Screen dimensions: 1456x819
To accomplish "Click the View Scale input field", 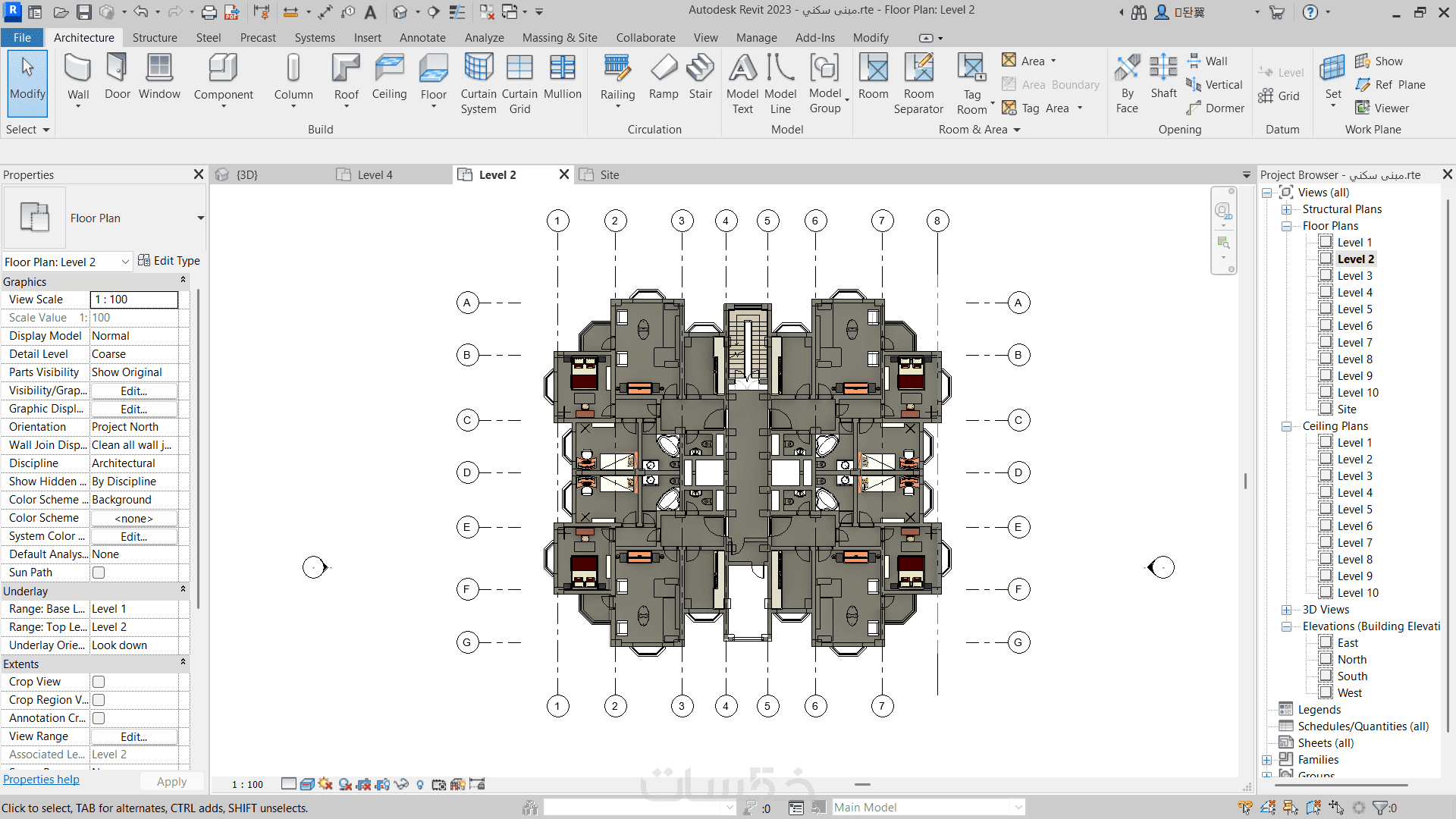I will 134,300.
